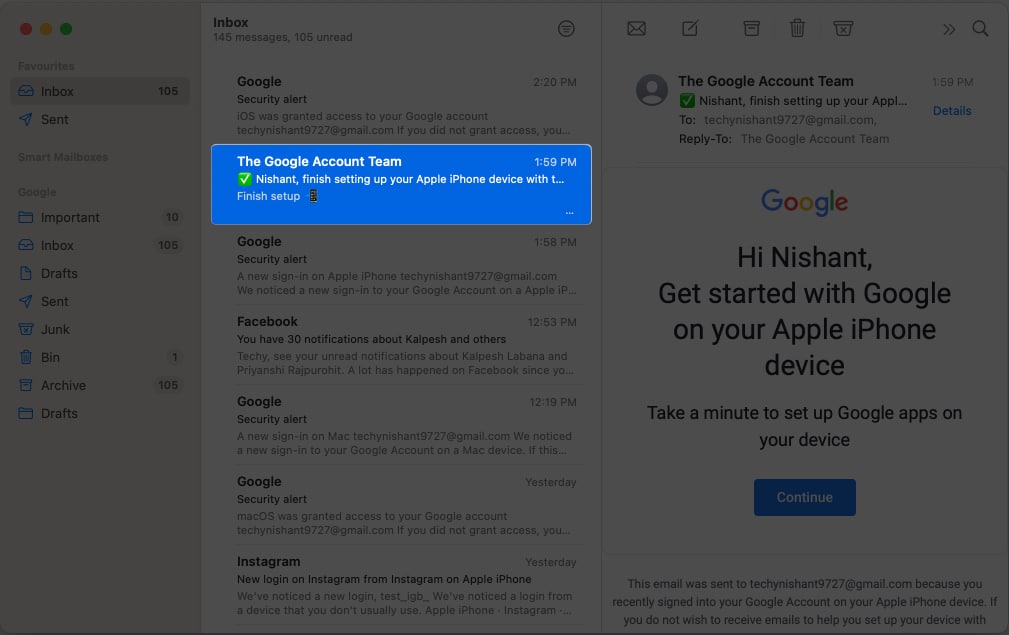Click the Favourites Sent paper plane icon
The width and height of the screenshot is (1009, 635).
[x=26, y=120]
